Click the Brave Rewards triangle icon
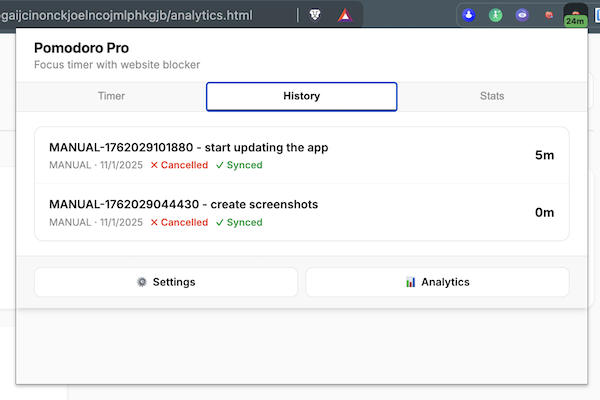 tap(345, 15)
